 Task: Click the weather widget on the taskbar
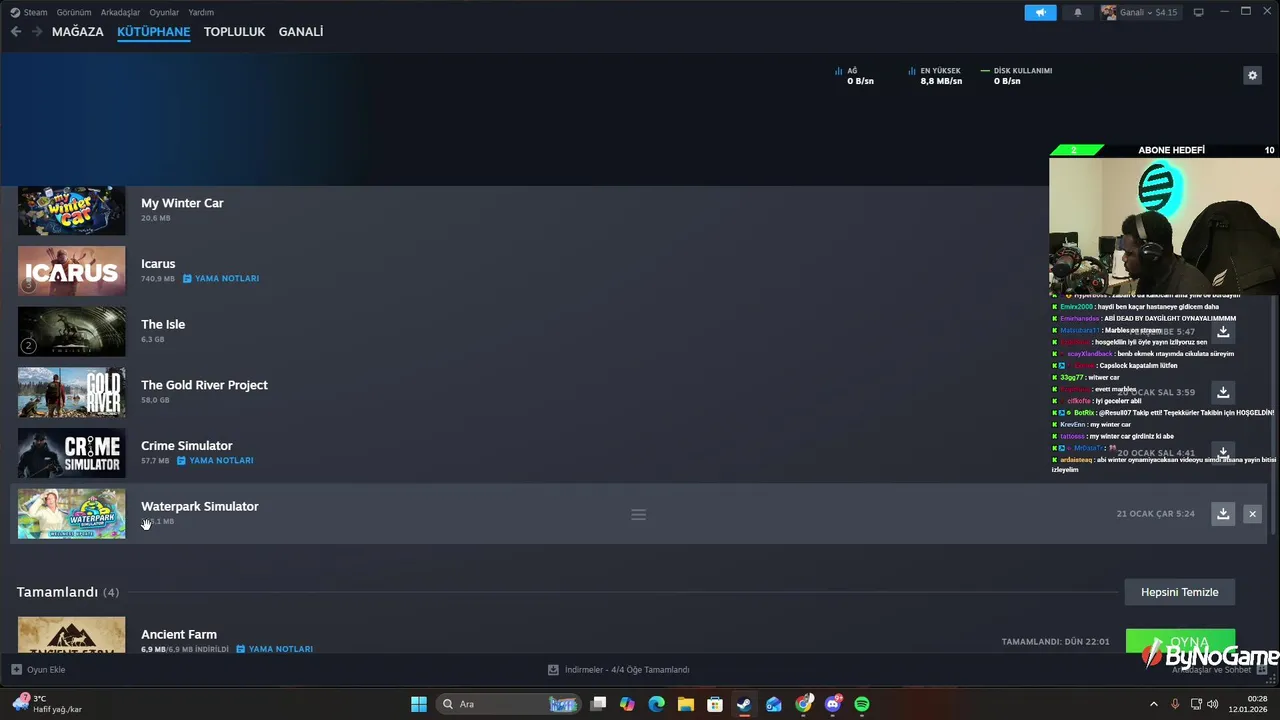pos(46,704)
